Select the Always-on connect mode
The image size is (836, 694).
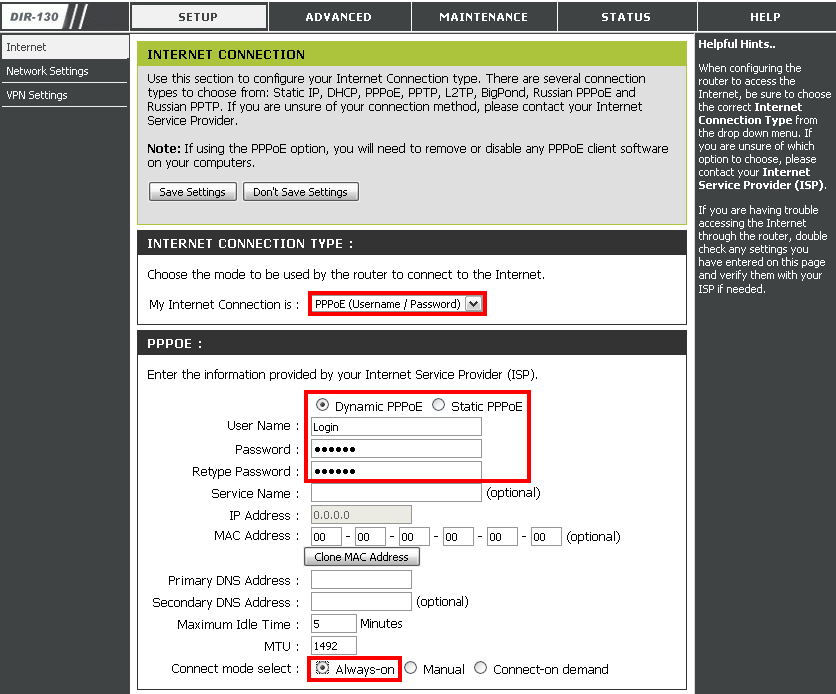click(x=322, y=668)
